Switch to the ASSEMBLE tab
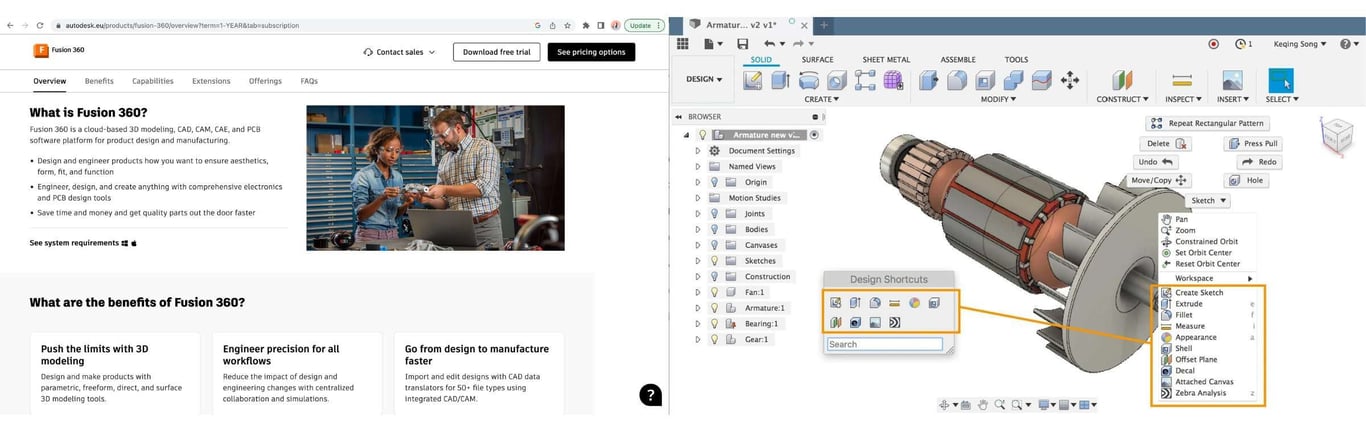This screenshot has height=432, width=1366. [958, 60]
